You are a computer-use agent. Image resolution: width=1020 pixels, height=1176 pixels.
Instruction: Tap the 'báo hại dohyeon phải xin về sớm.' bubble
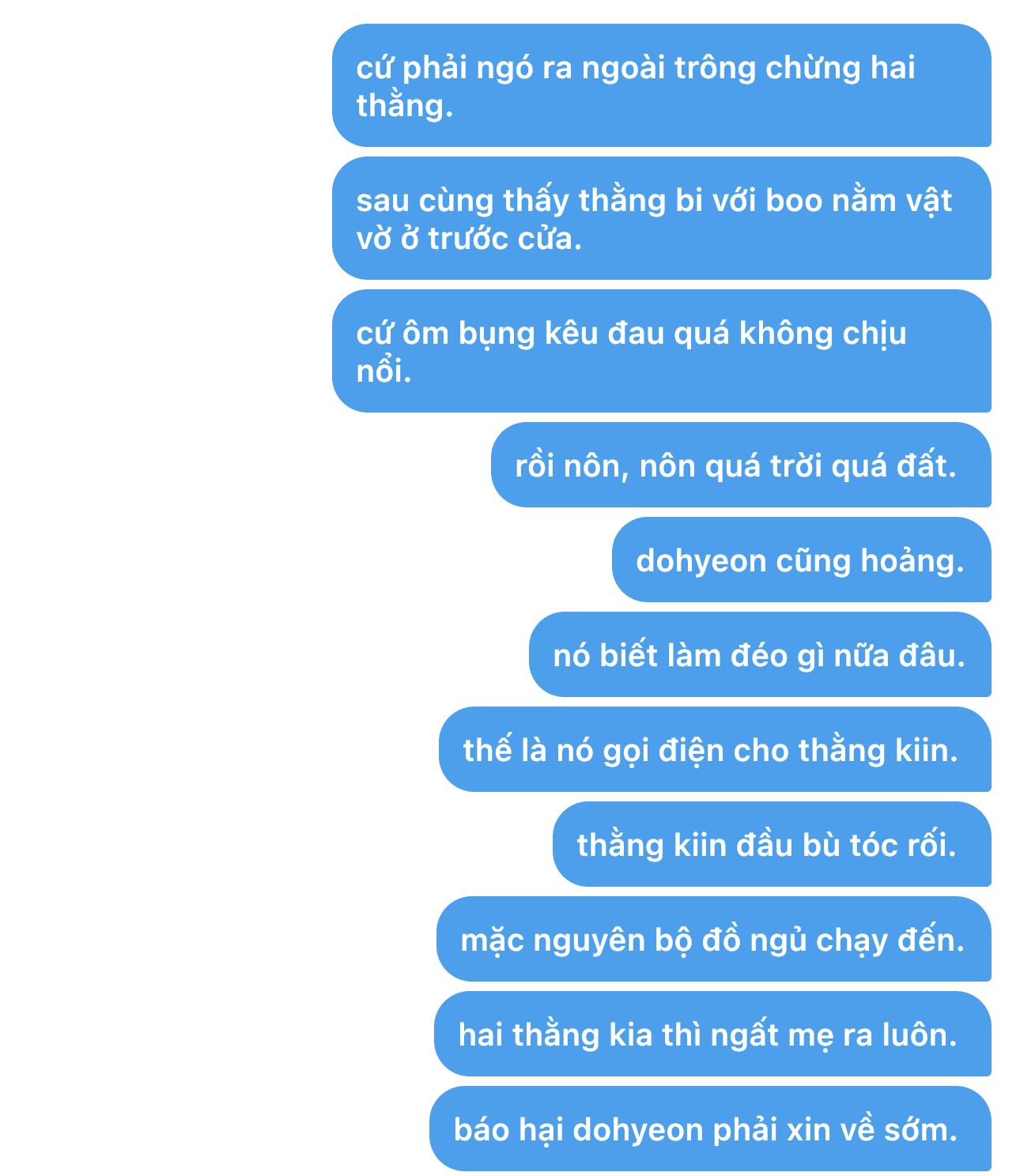[x=710, y=1129]
